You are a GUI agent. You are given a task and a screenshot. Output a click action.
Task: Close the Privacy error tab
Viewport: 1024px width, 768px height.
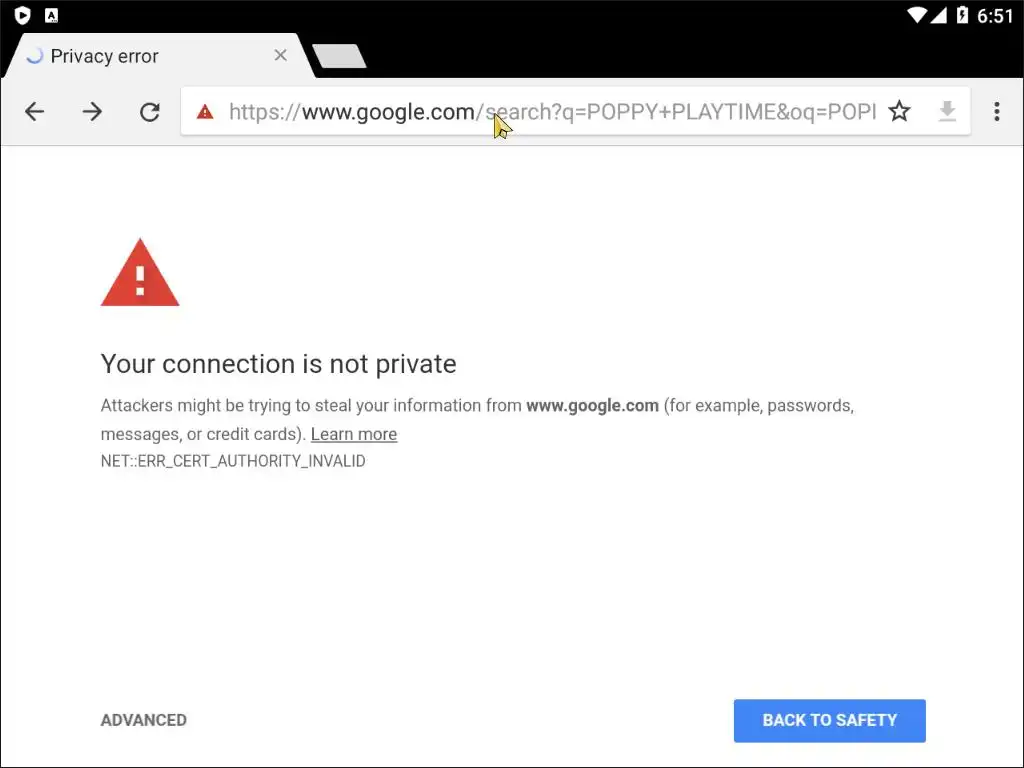[x=281, y=56]
